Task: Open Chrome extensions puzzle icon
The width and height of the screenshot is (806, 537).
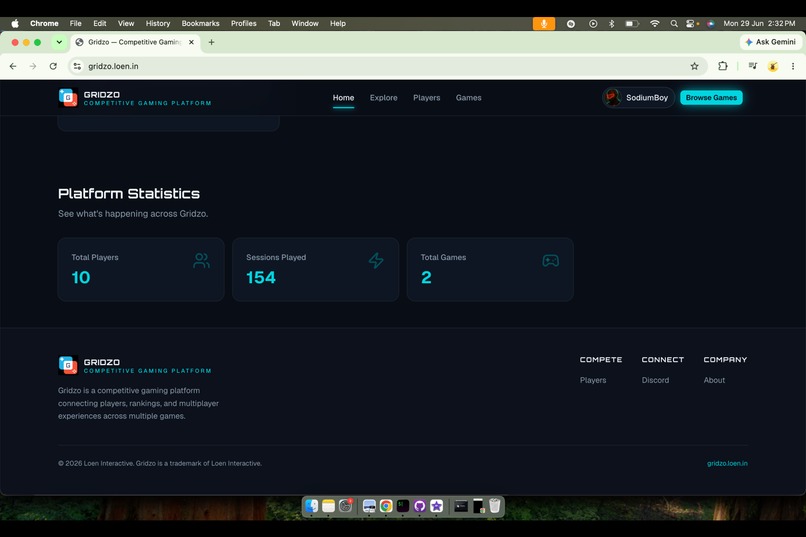Action: point(723,66)
